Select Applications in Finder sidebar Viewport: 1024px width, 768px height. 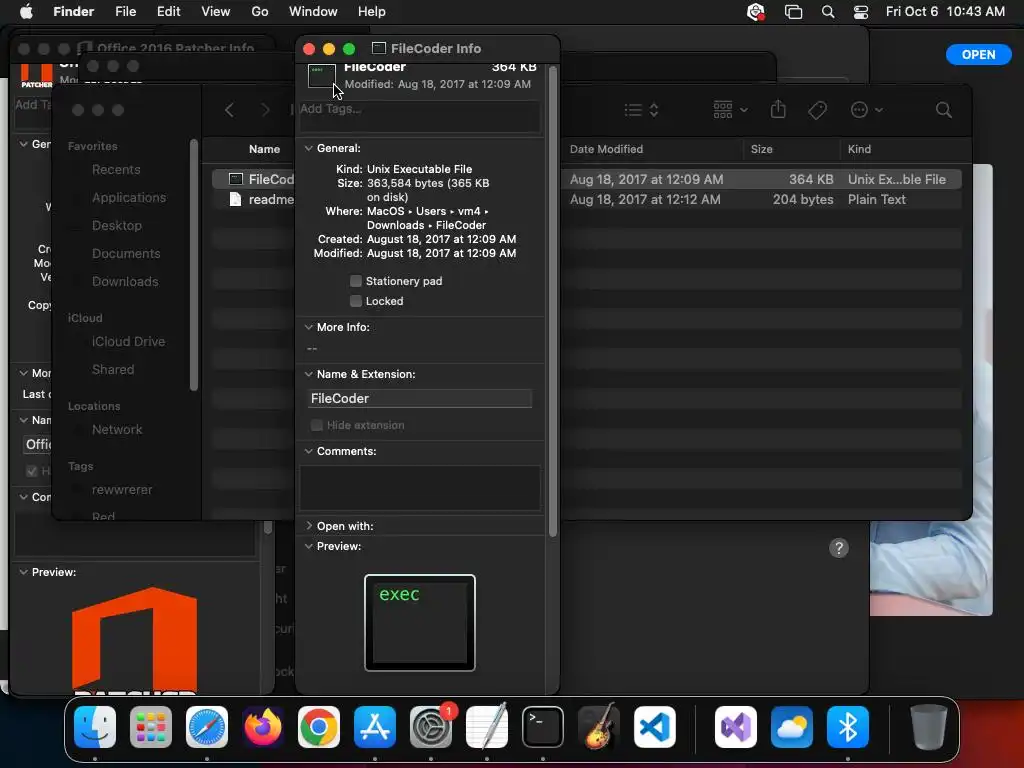click(129, 197)
